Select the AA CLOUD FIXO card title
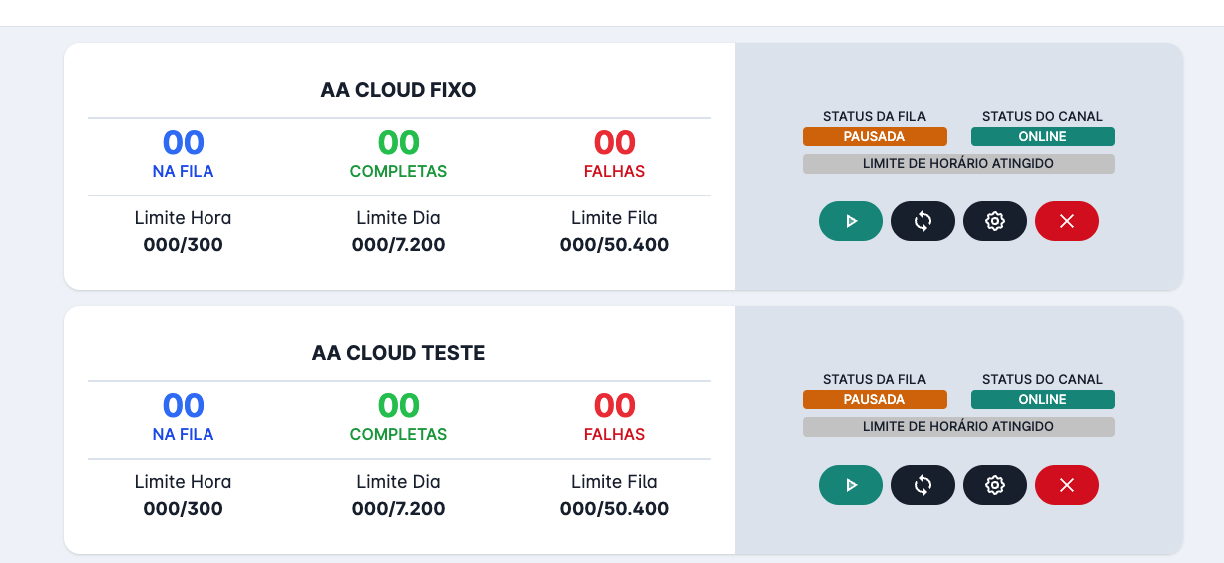 click(399, 90)
